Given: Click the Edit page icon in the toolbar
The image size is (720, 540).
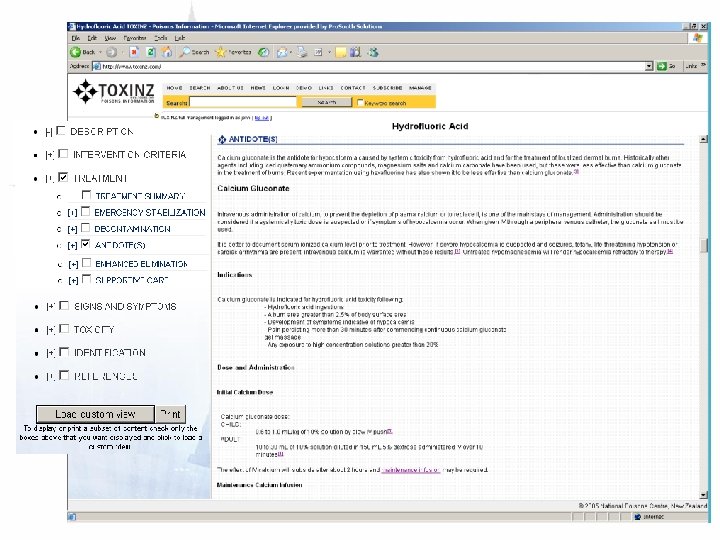Looking at the screenshot, I should point(318,52).
